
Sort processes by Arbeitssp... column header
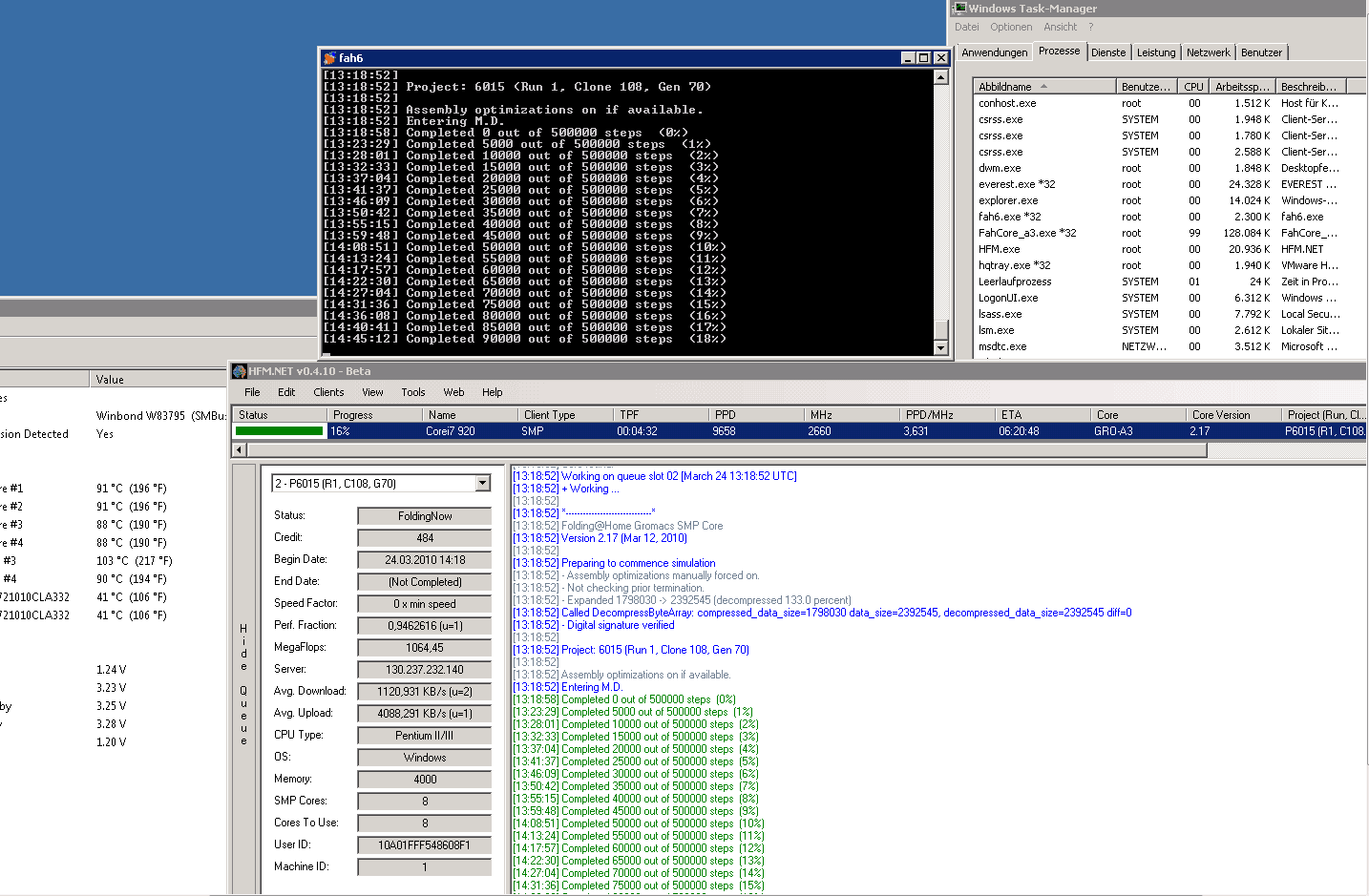coord(1242,87)
